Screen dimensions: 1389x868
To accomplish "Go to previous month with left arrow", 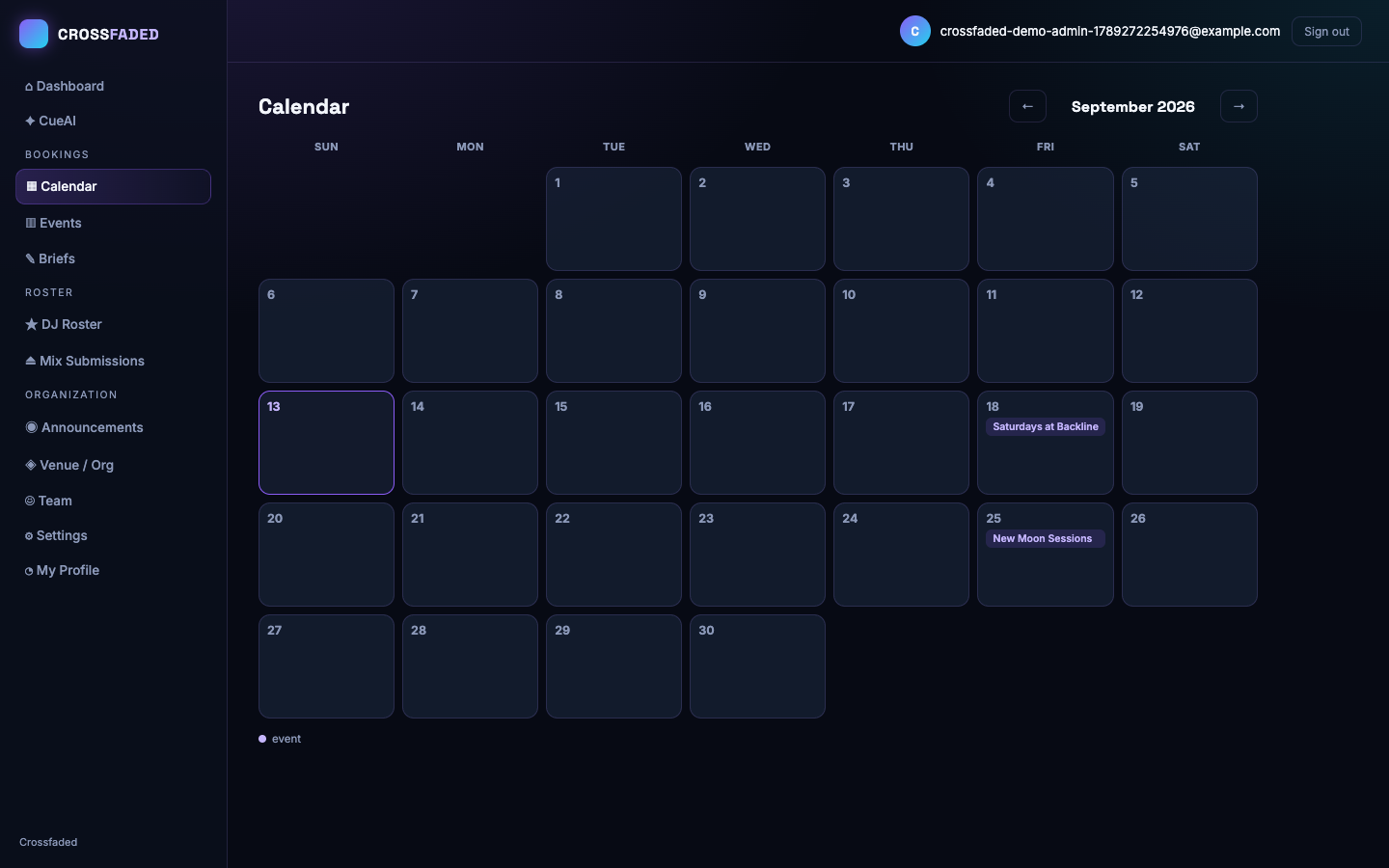I will pos(1027,106).
